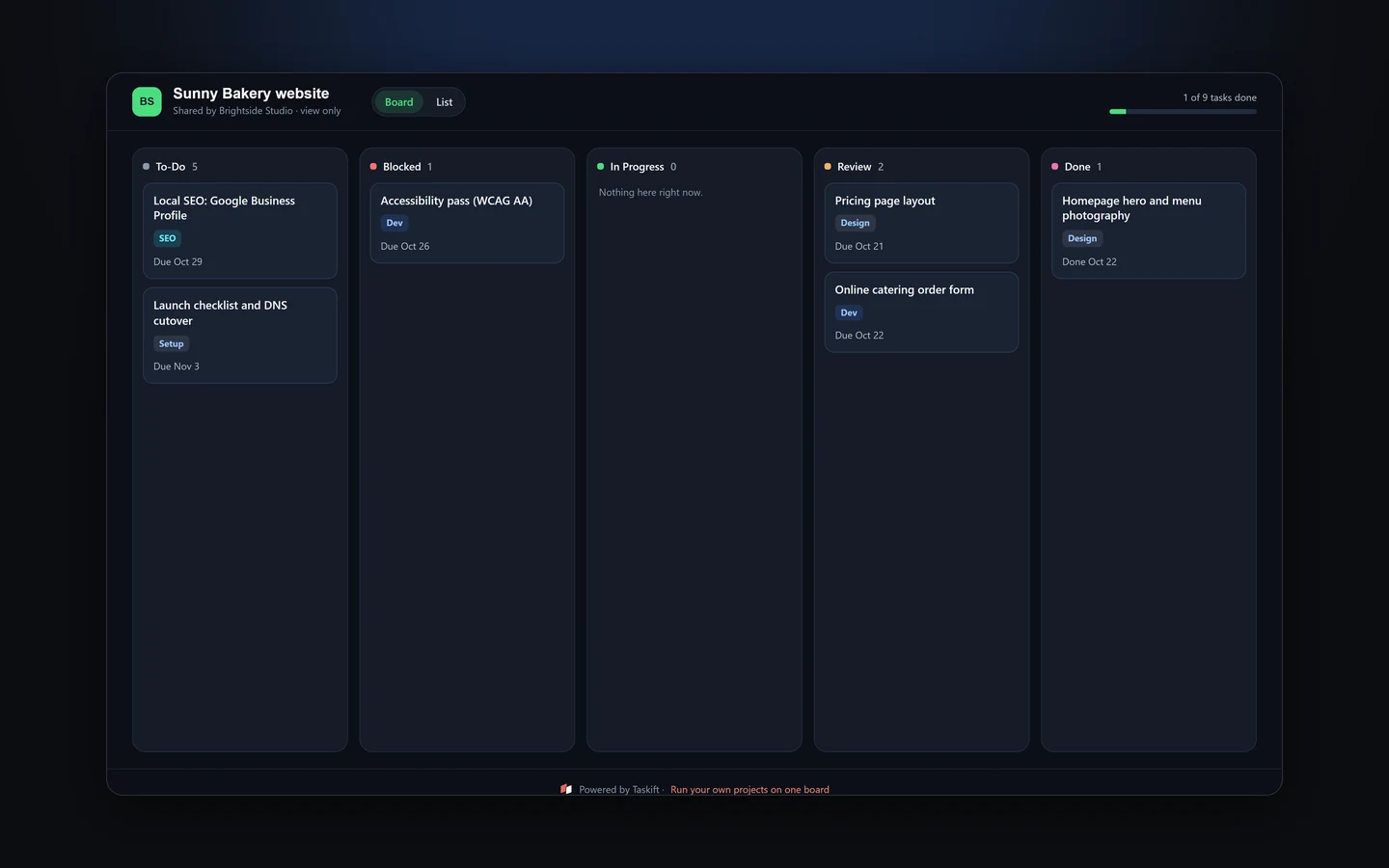Click the Setup tag on Launch checklist card
Viewport: 1389px width, 868px height.
tap(171, 343)
